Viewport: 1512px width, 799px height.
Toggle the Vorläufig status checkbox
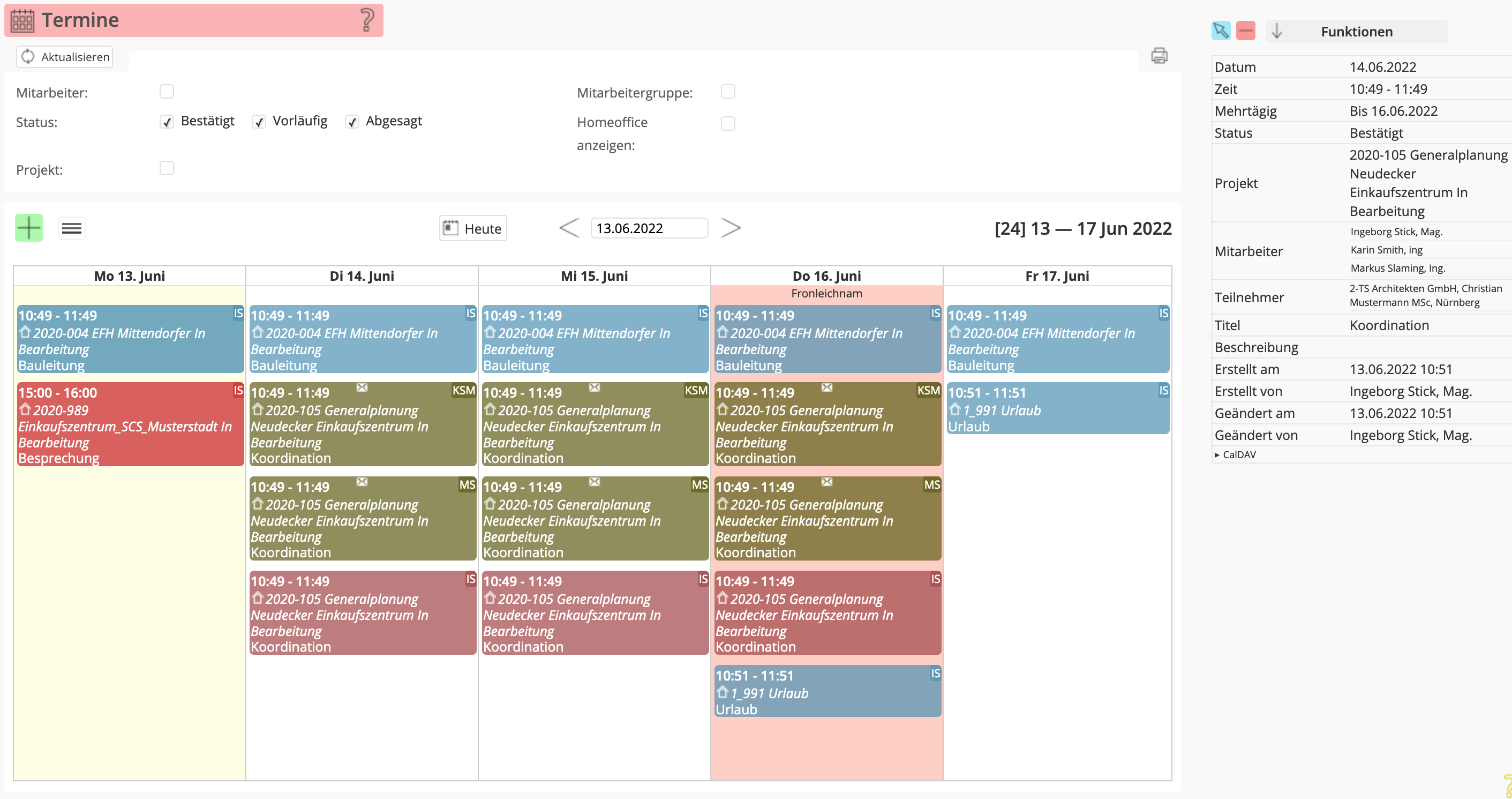pyautogui.click(x=259, y=122)
